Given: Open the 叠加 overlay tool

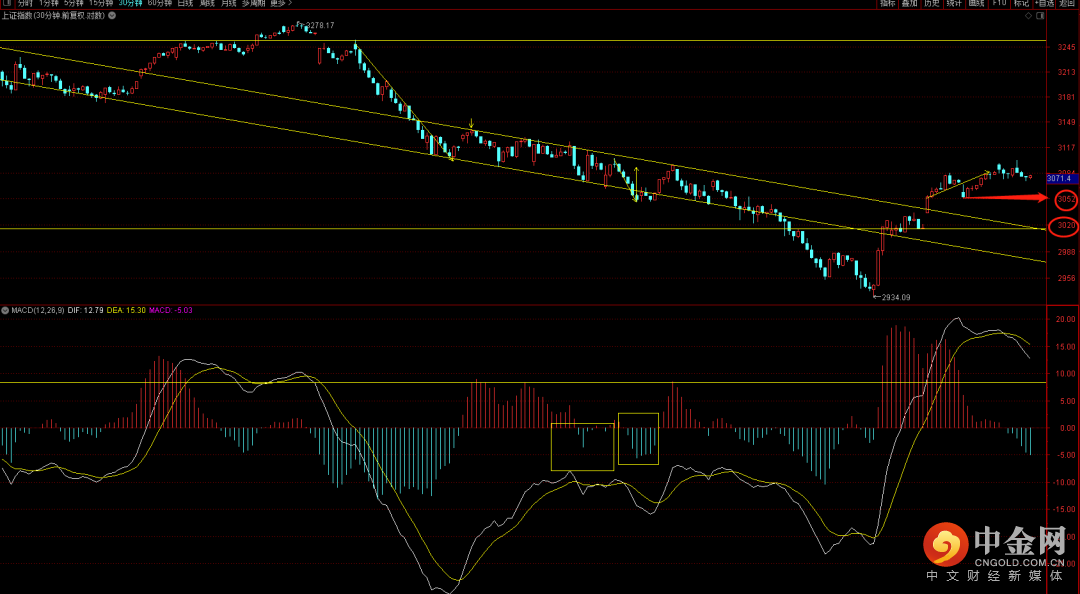Looking at the screenshot, I should pyautogui.click(x=909, y=4).
